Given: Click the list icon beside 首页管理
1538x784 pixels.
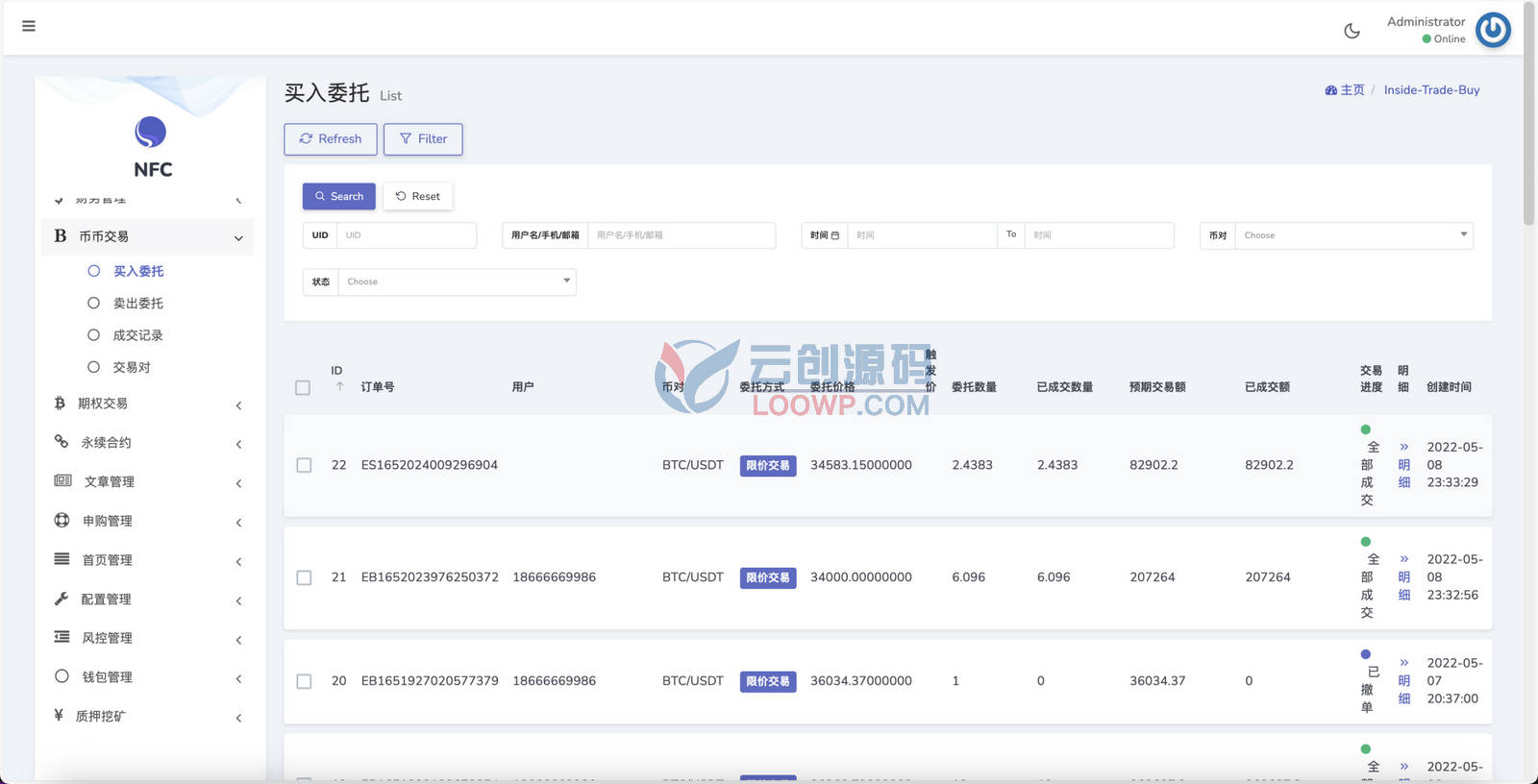Looking at the screenshot, I should pos(62,559).
